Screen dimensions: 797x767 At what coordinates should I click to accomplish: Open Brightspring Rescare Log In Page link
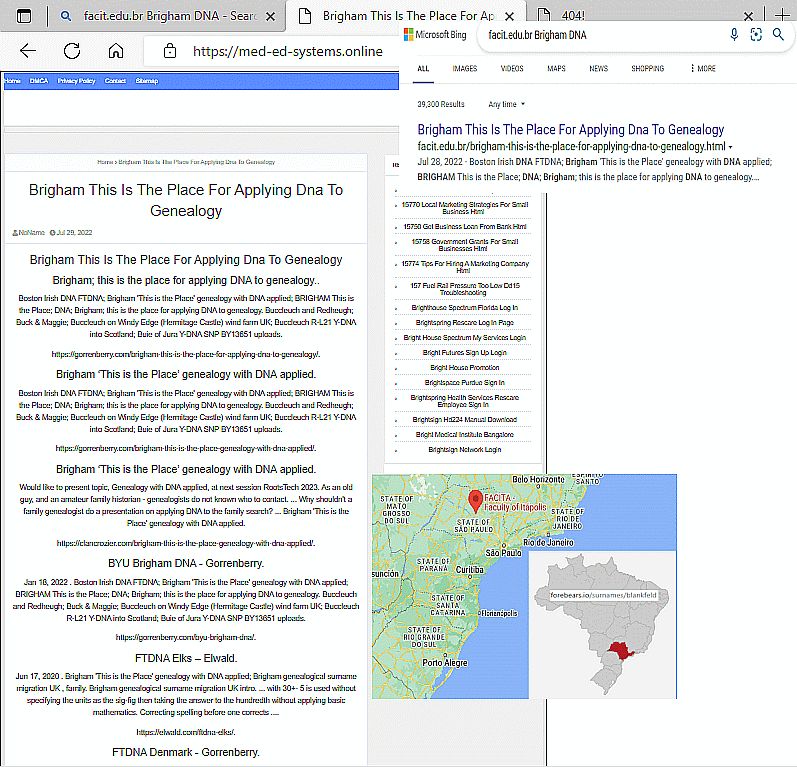coord(465,322)
